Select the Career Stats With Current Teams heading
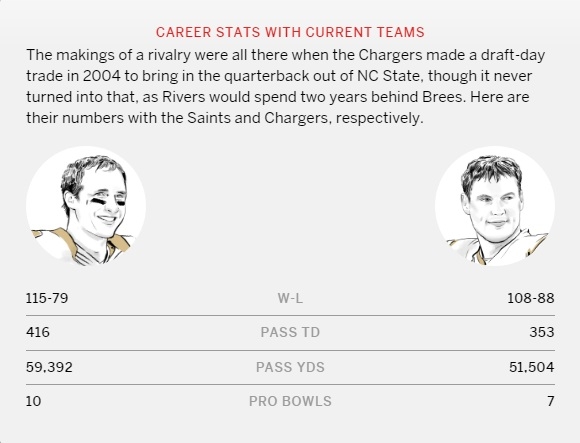 pyautogui.click(x=290, y=32)
